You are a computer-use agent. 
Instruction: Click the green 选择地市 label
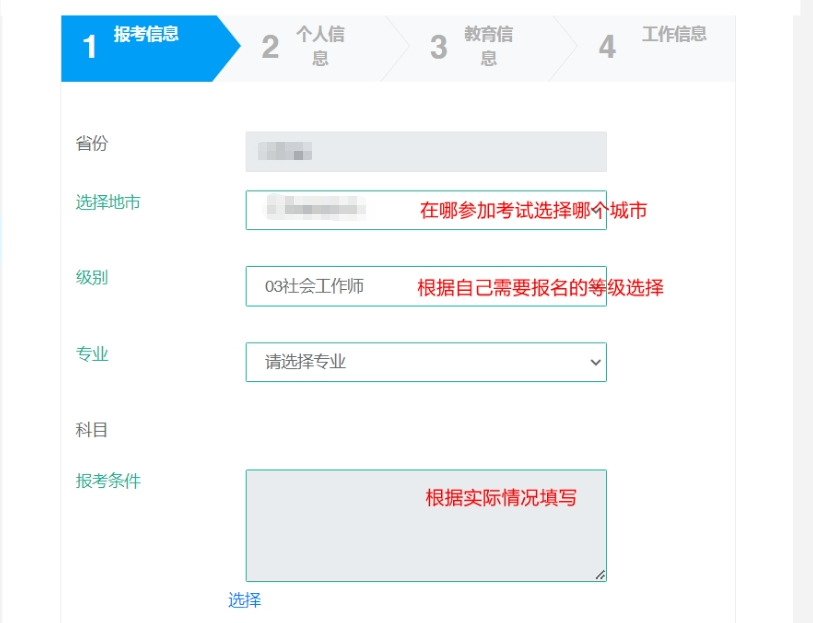pos(108,202)
